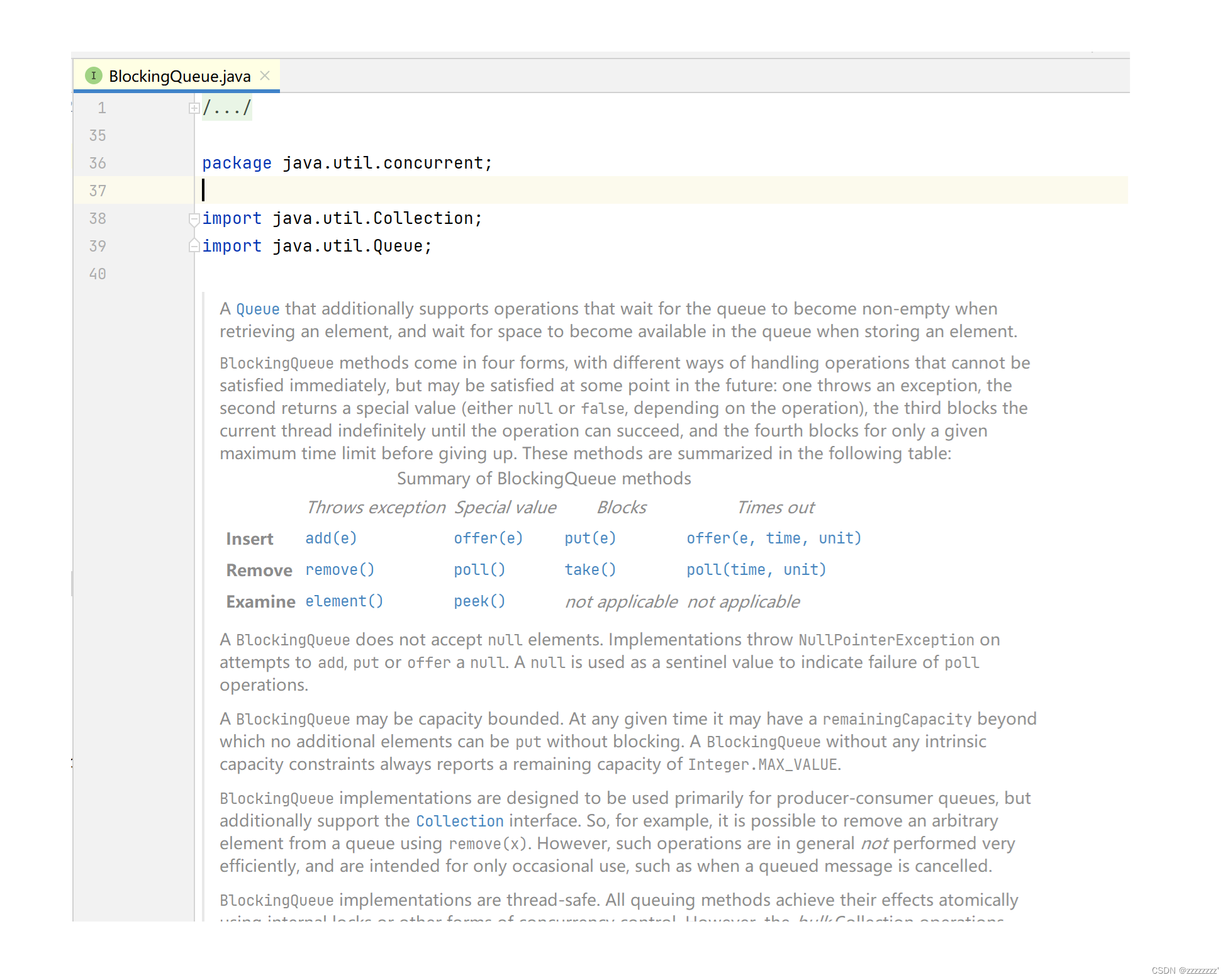1228x980 pixels.
Task: Collapse the imports fold marker at line 38
Action: coord(194,218)
